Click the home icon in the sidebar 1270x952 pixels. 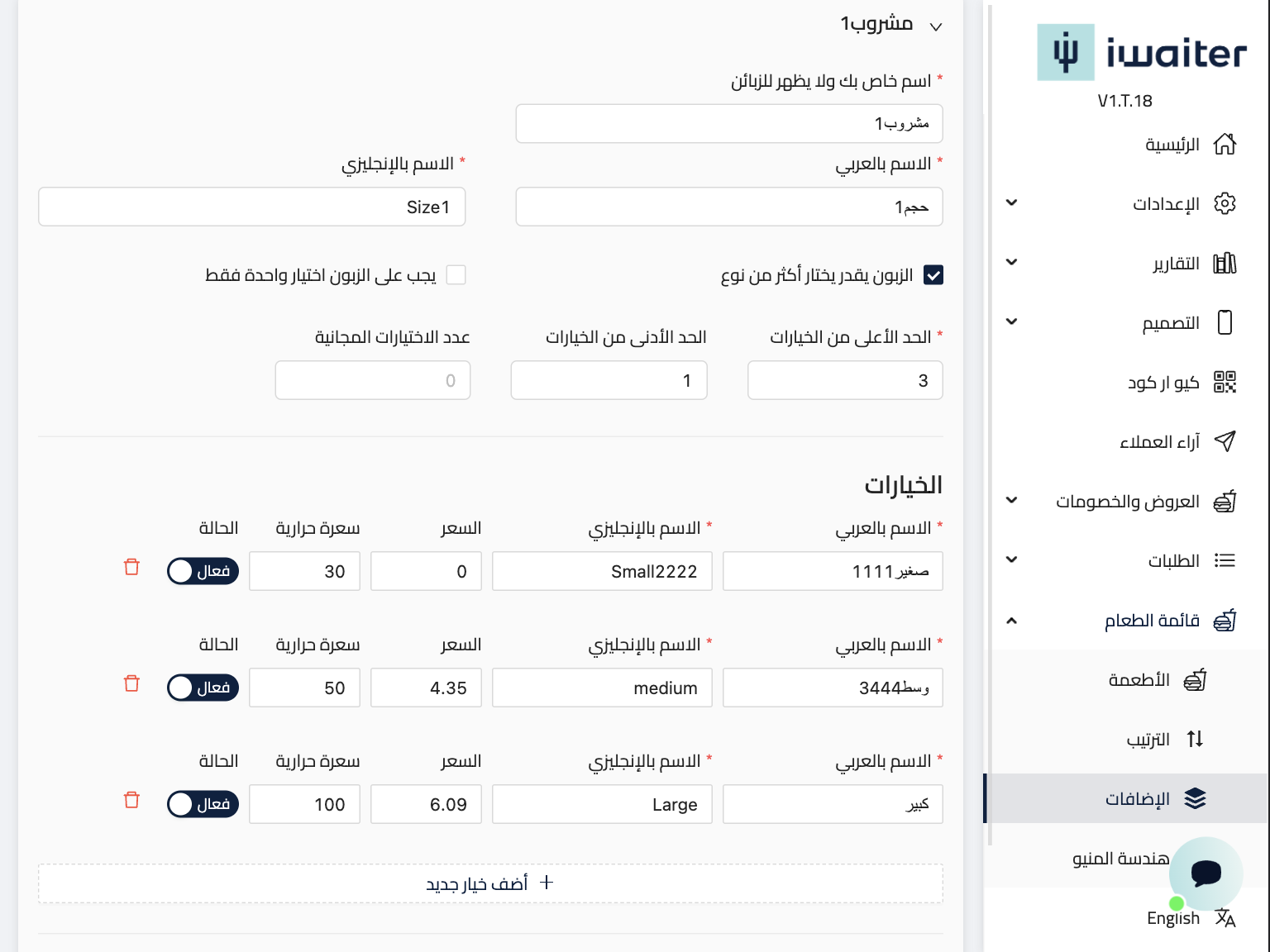pos(1225,145)
